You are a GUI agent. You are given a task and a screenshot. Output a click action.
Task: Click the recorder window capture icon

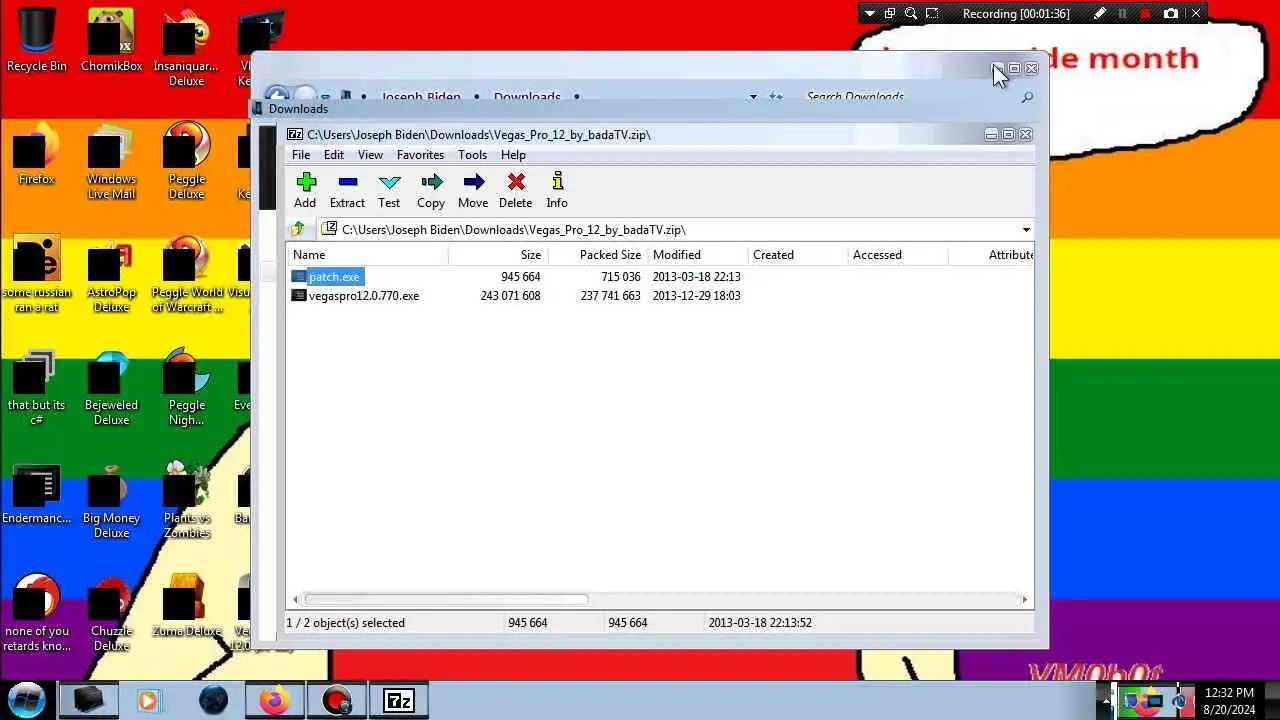(x=890, y=13)
